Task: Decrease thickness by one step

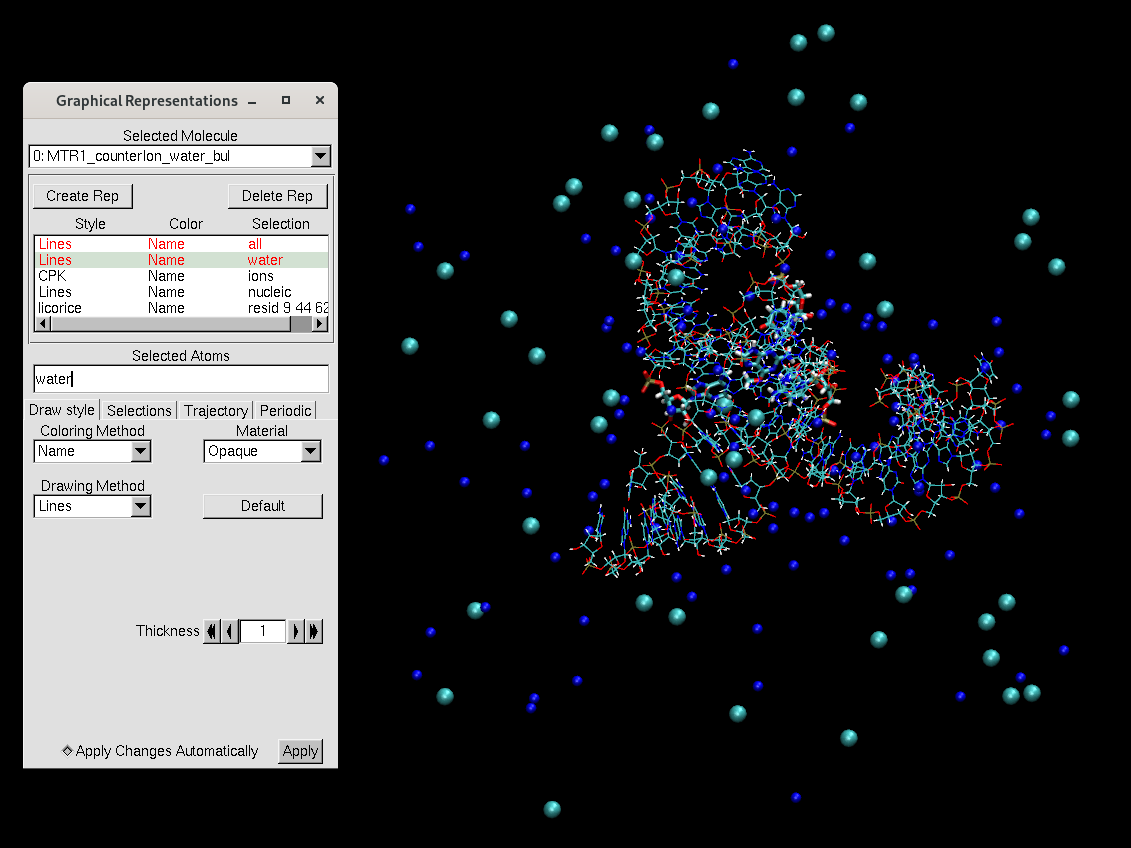Action: pos(230,631)
